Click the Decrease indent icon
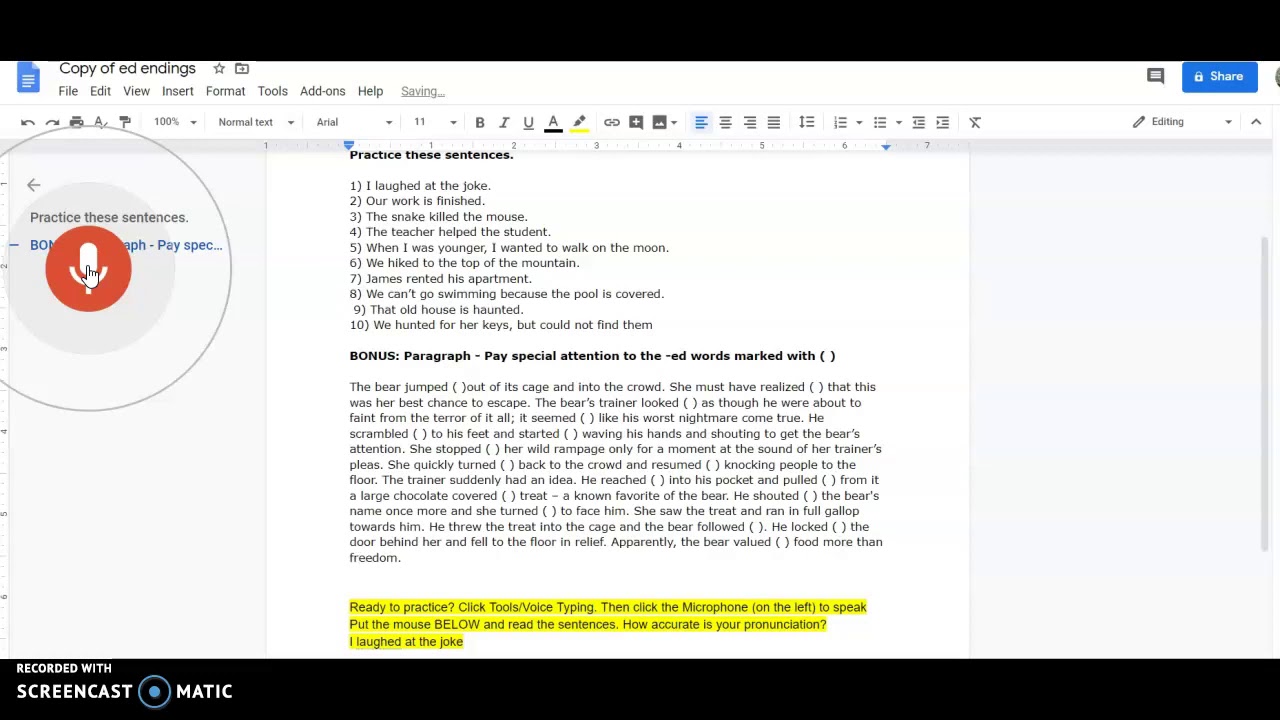This screenshot has height=720, width=1280. [x=918, y=122]
